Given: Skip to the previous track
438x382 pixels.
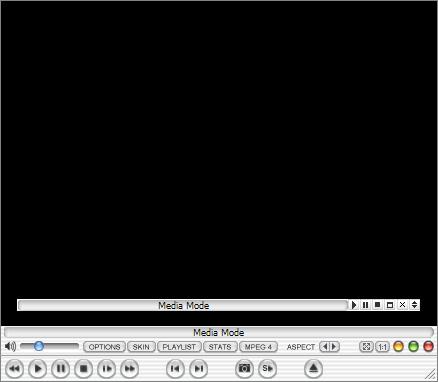Looking at the screenshot, I should point(175,369).
